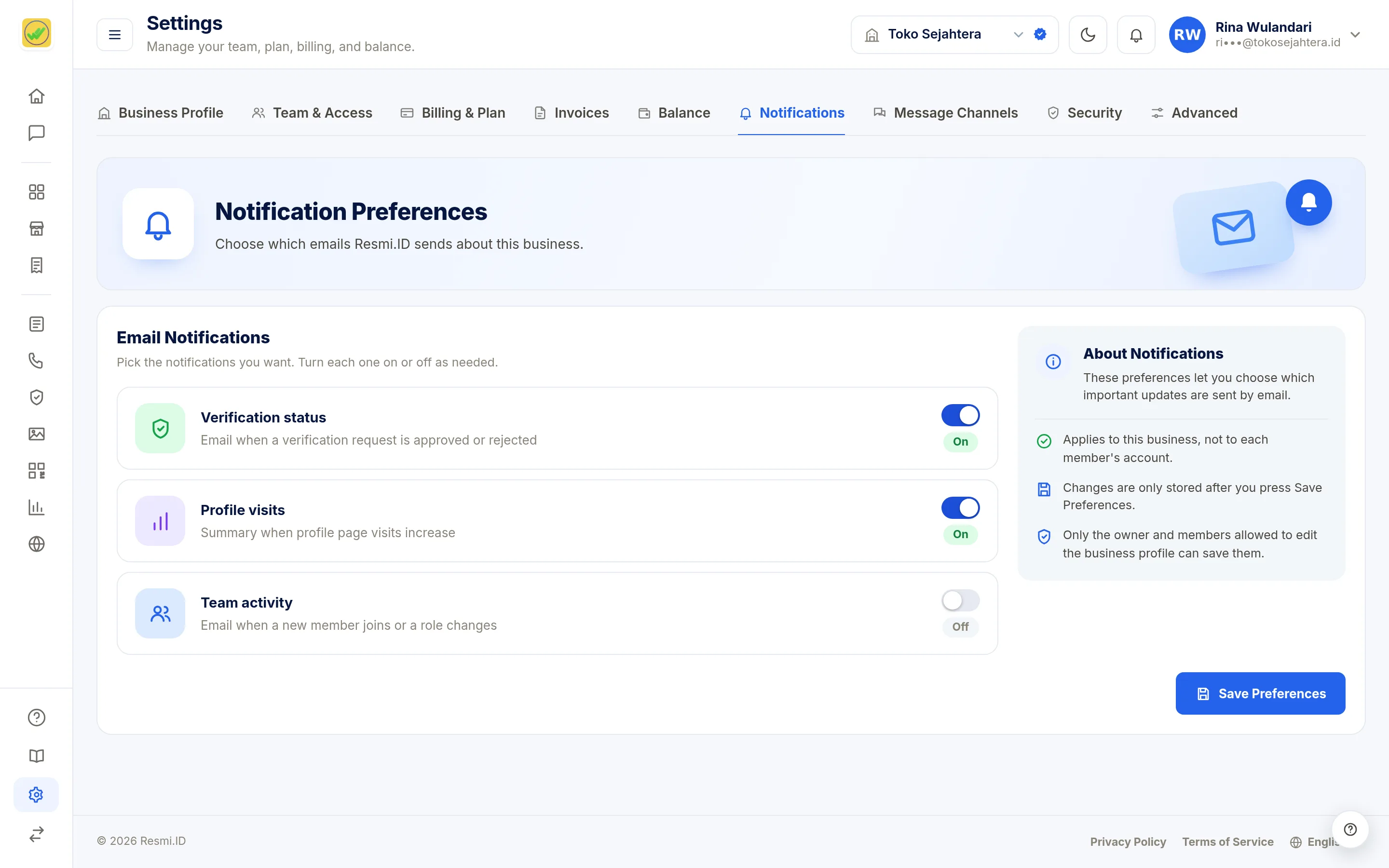This screenshot has height=868, width=1389.
Task: Open the globe sidebar icon
Action: coord(36,543)
